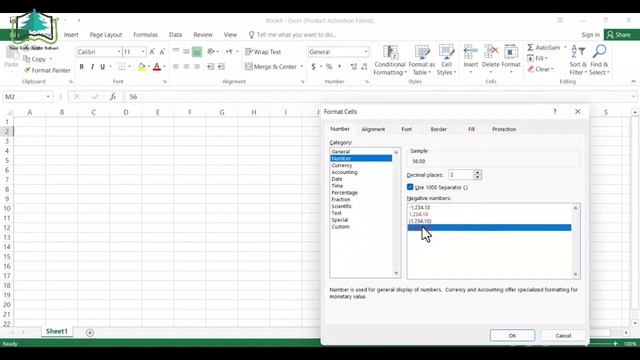Click the Insert Function fx icon
The image size is (640, 360).
coord(113,97)
